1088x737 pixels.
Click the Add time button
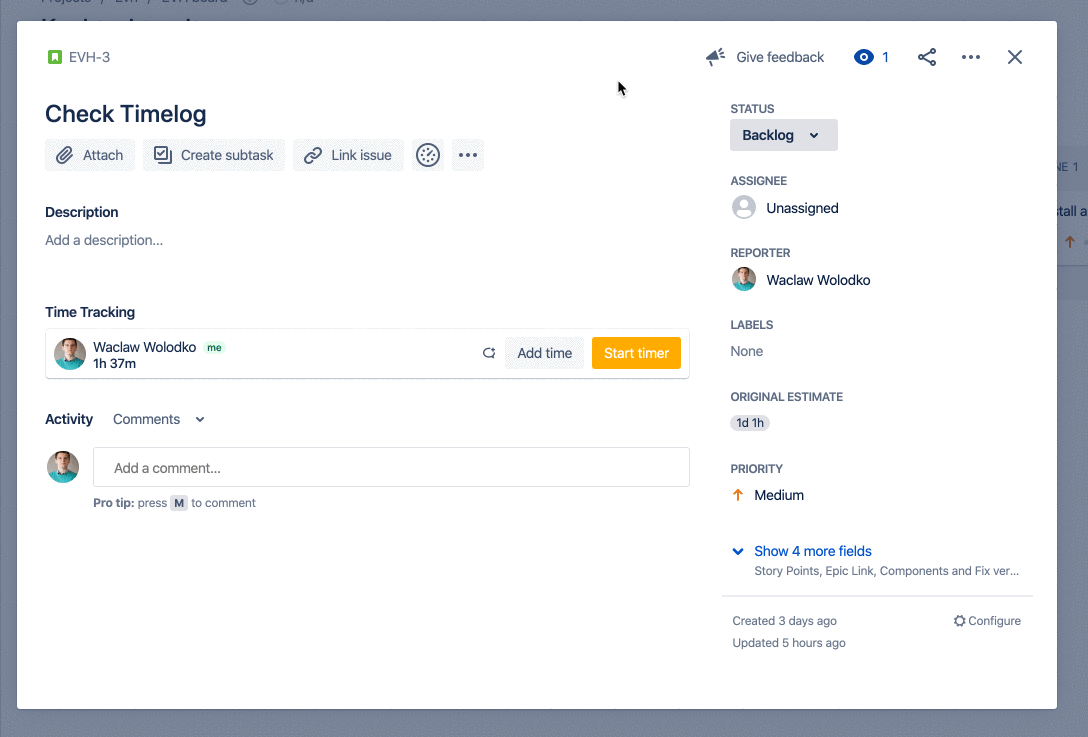544,353
